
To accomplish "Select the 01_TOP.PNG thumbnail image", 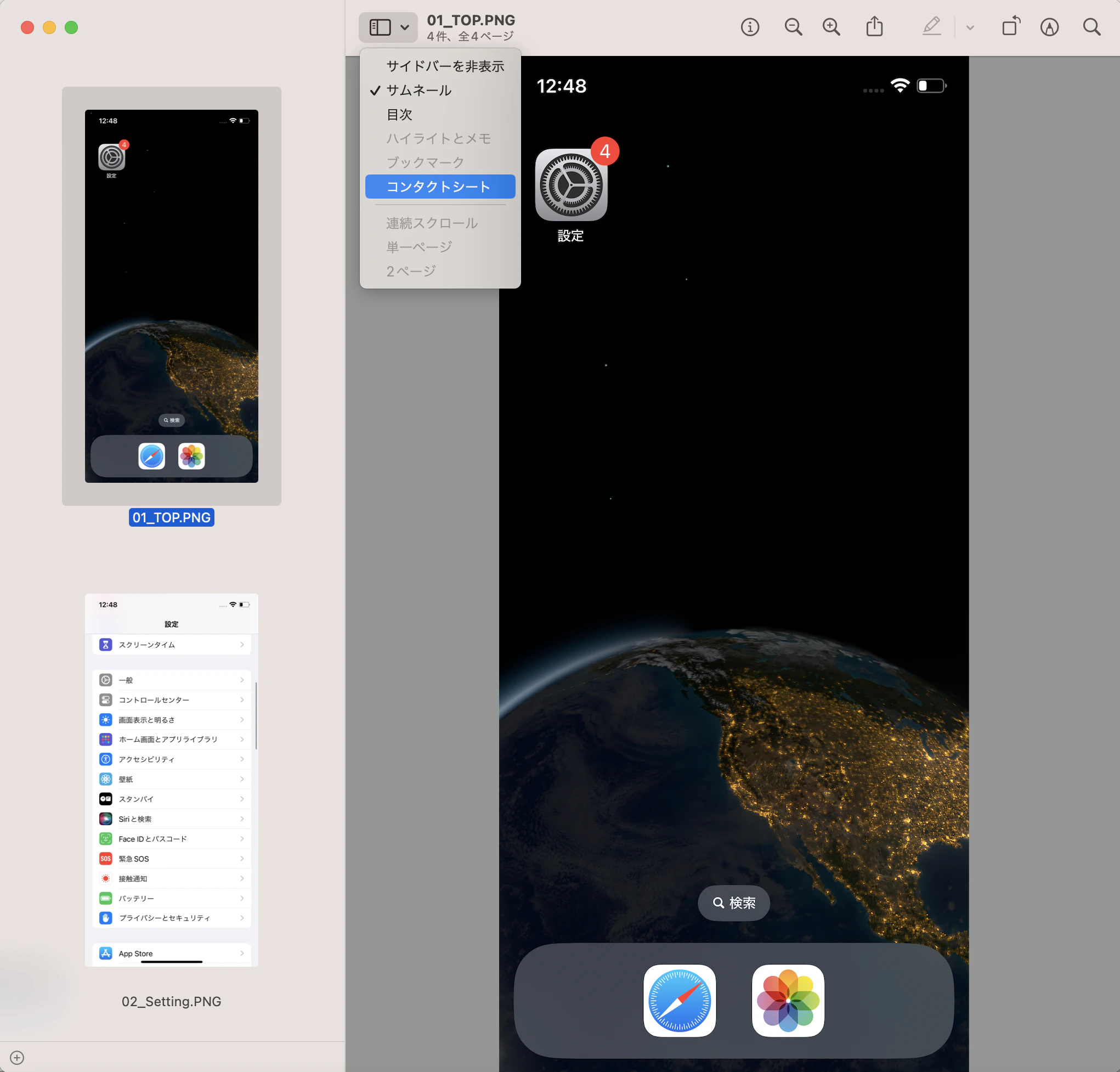I will [171, 296].
